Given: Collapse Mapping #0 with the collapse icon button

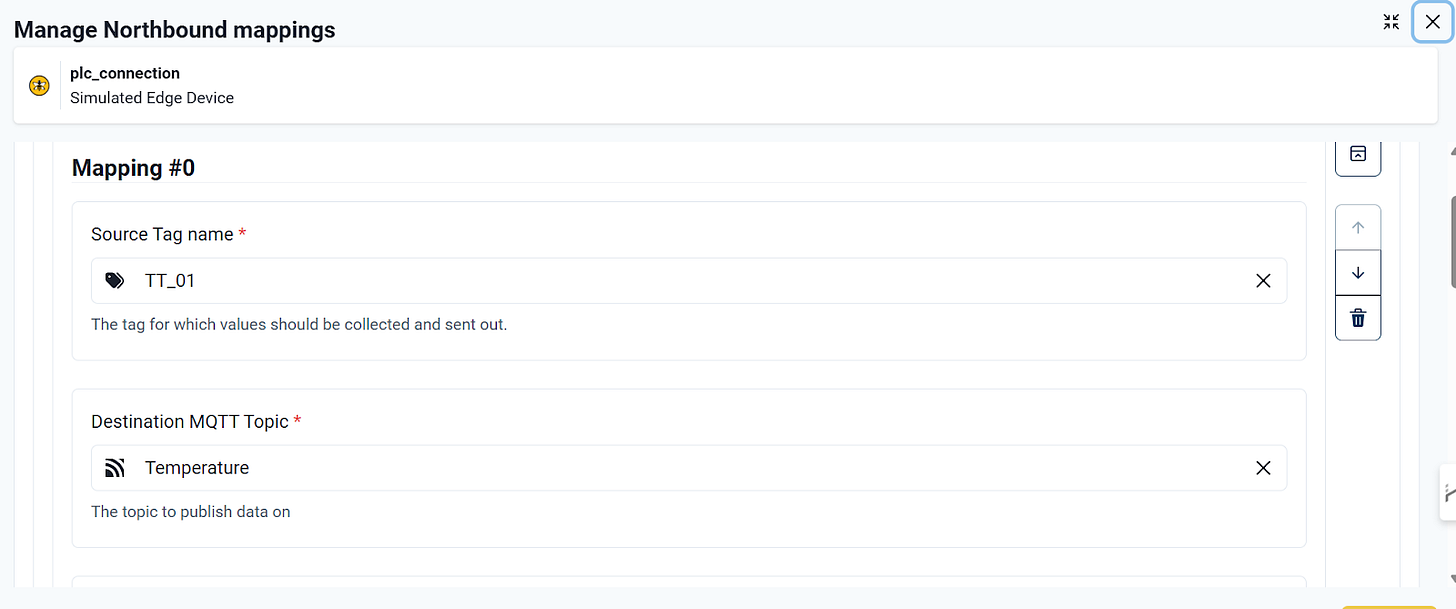Looking at the screenshot, I should coord(1358,155).
